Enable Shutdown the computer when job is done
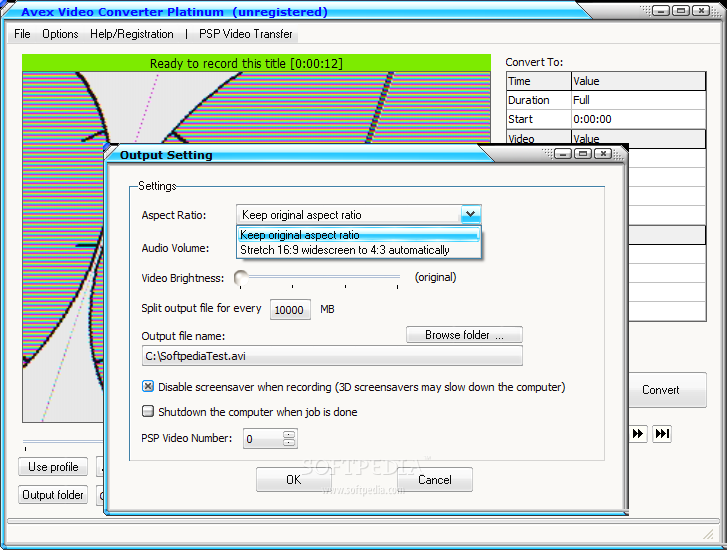Image resolution: width=727 pixels, height=550 pixels. click(148, 411)
